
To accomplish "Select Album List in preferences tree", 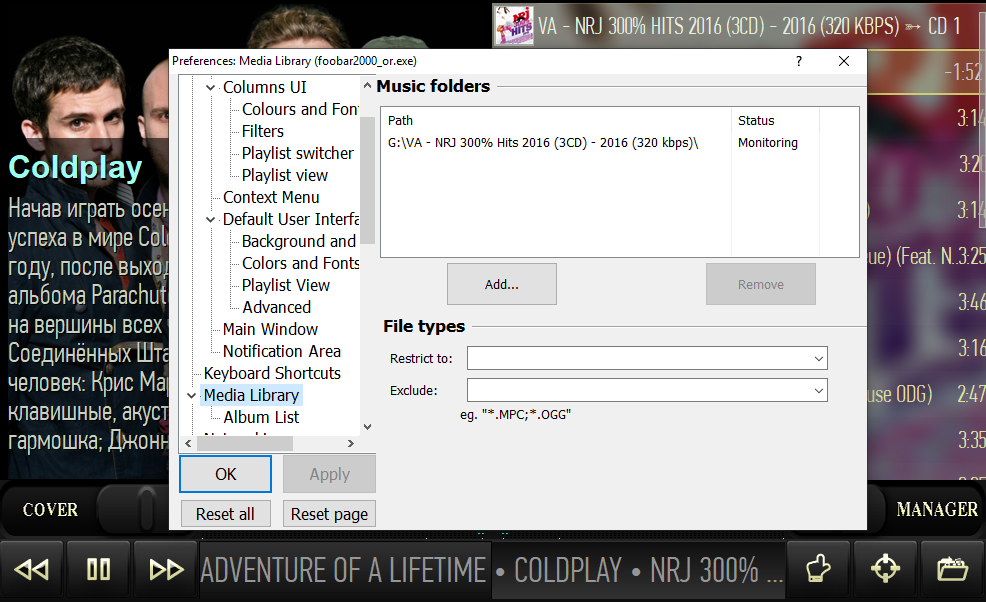I will [x=261, y=417].
